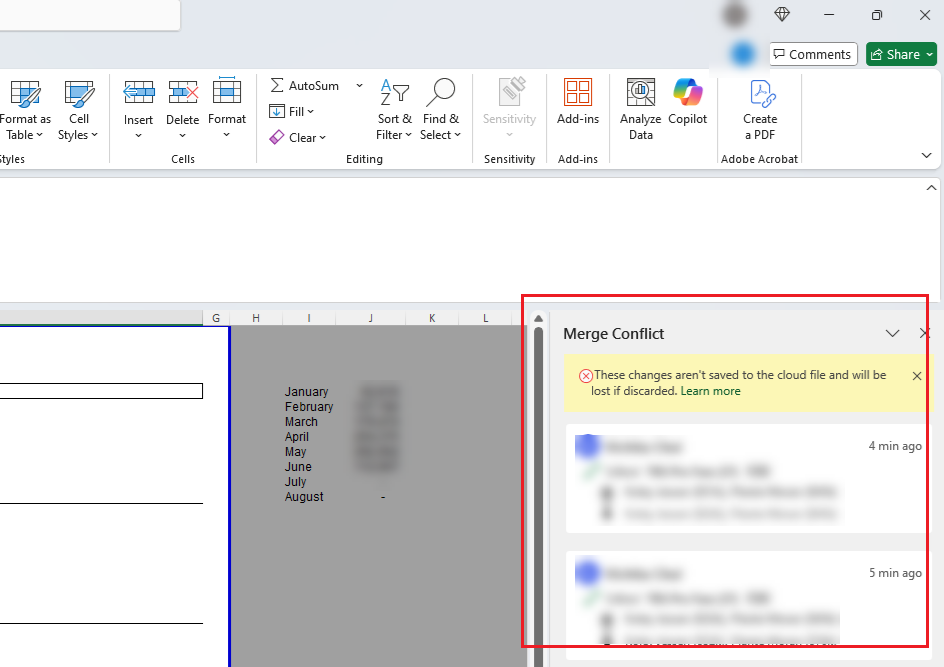Open Fill options

tap(291, 111)
